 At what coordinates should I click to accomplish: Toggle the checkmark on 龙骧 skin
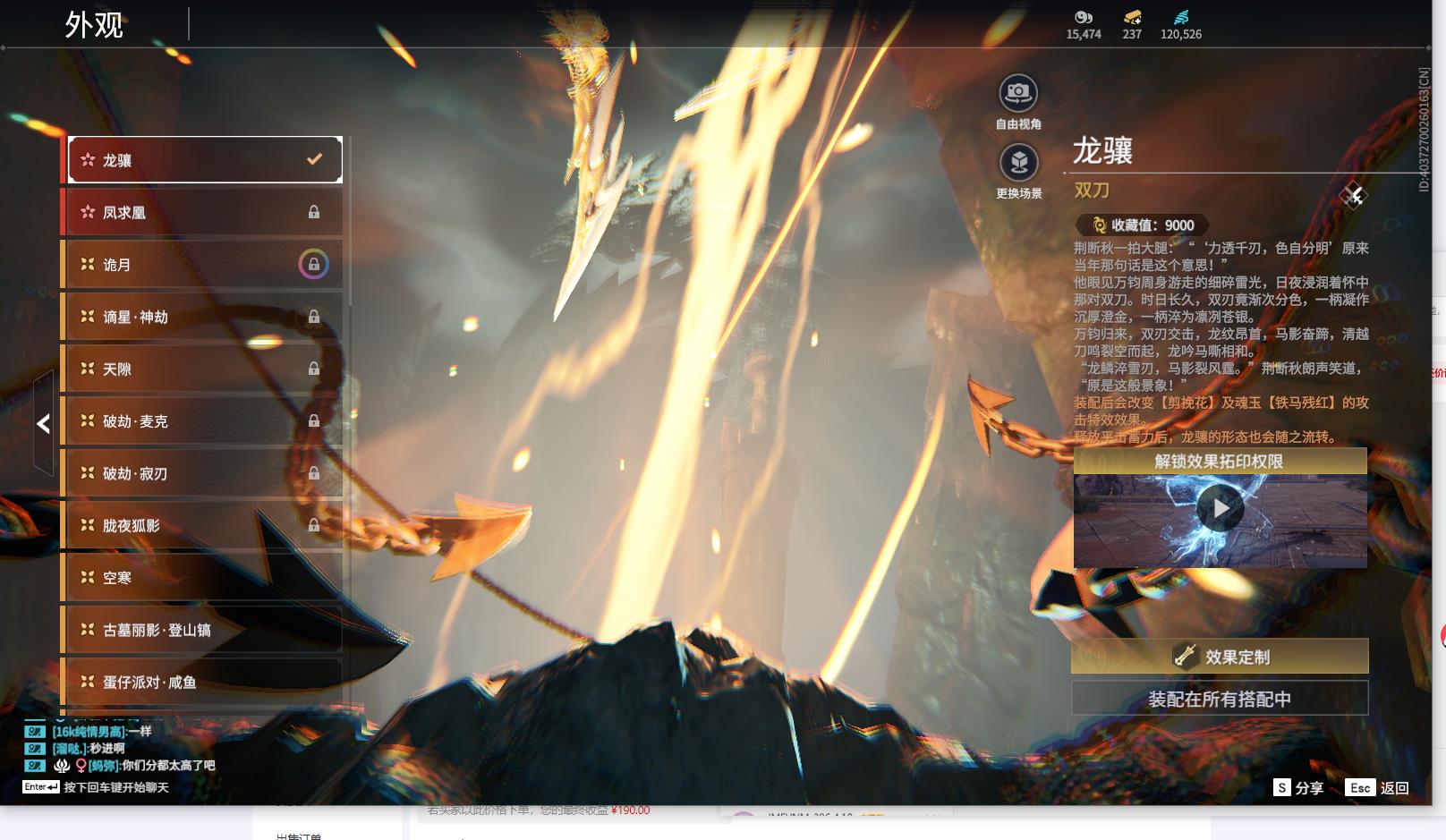(314, 159)
